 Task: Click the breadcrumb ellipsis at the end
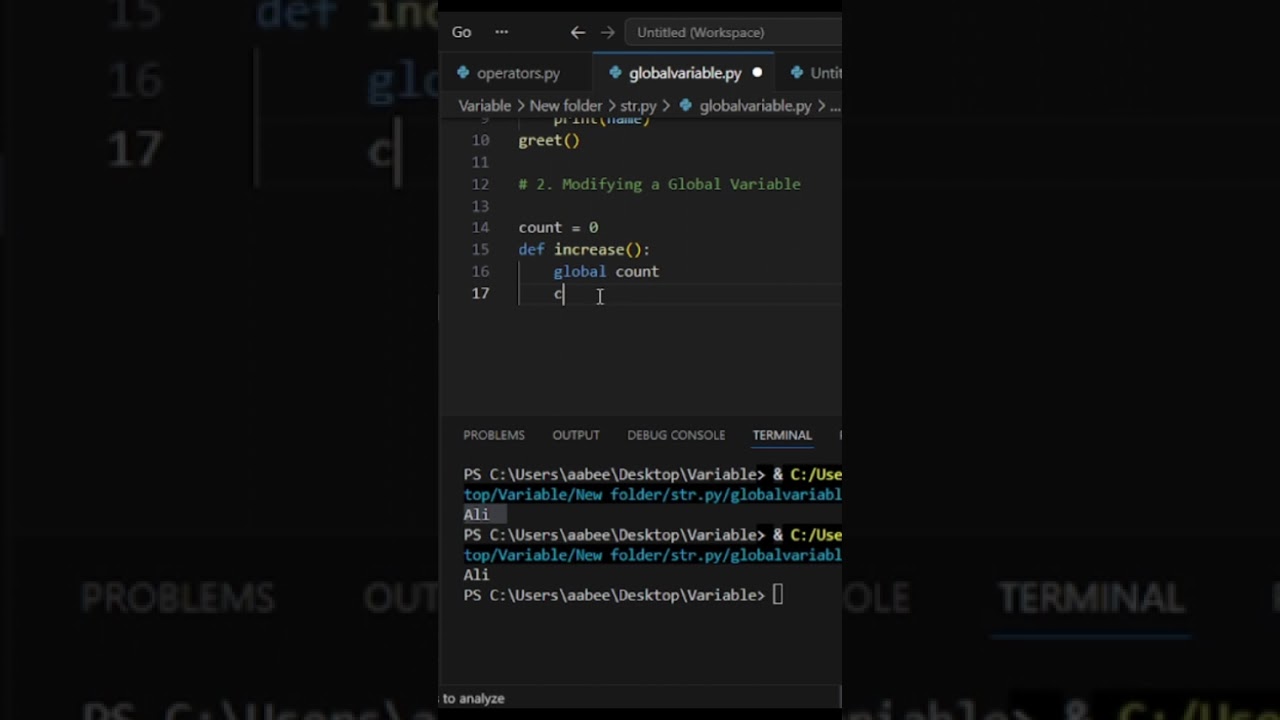pos(835,105)
